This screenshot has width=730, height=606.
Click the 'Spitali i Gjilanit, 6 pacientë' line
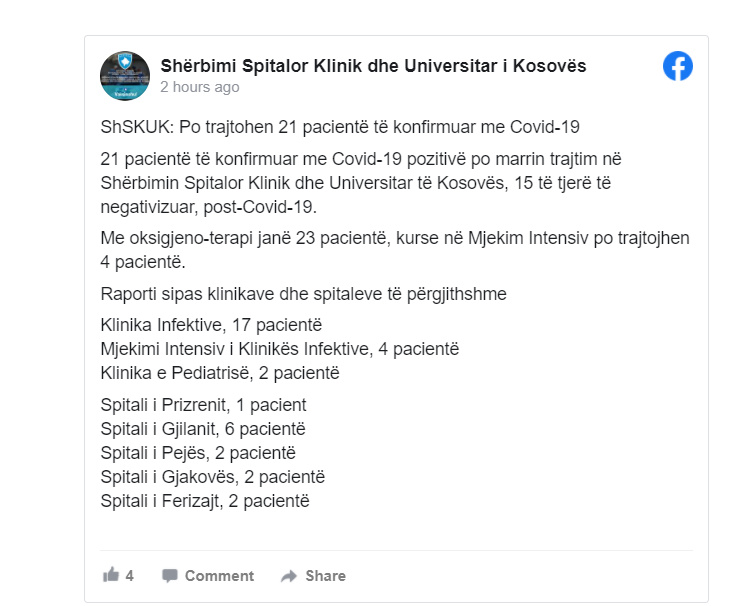tap(203, 429)
